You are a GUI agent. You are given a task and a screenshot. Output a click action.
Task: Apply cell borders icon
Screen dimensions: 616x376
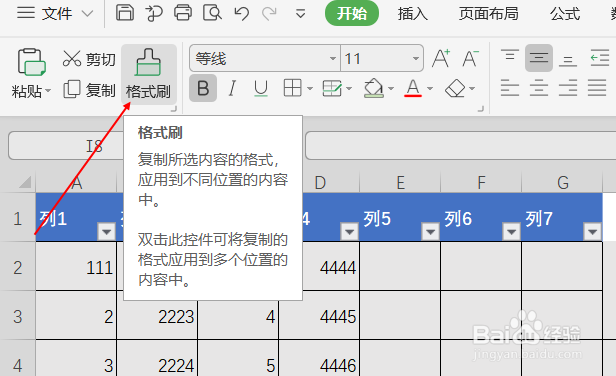(293, 88)
